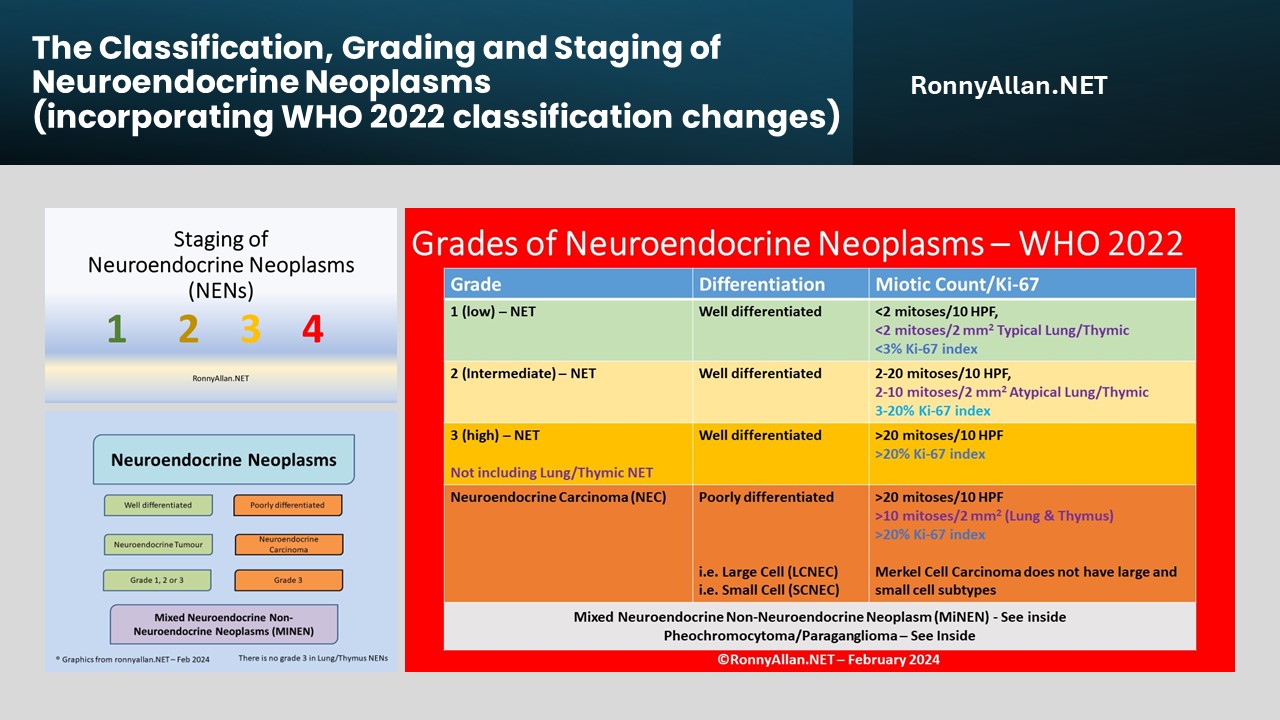Expand the 'Pheochromocytoma/Paraganglioma – See Inside' row

click(x=819, y=635)
